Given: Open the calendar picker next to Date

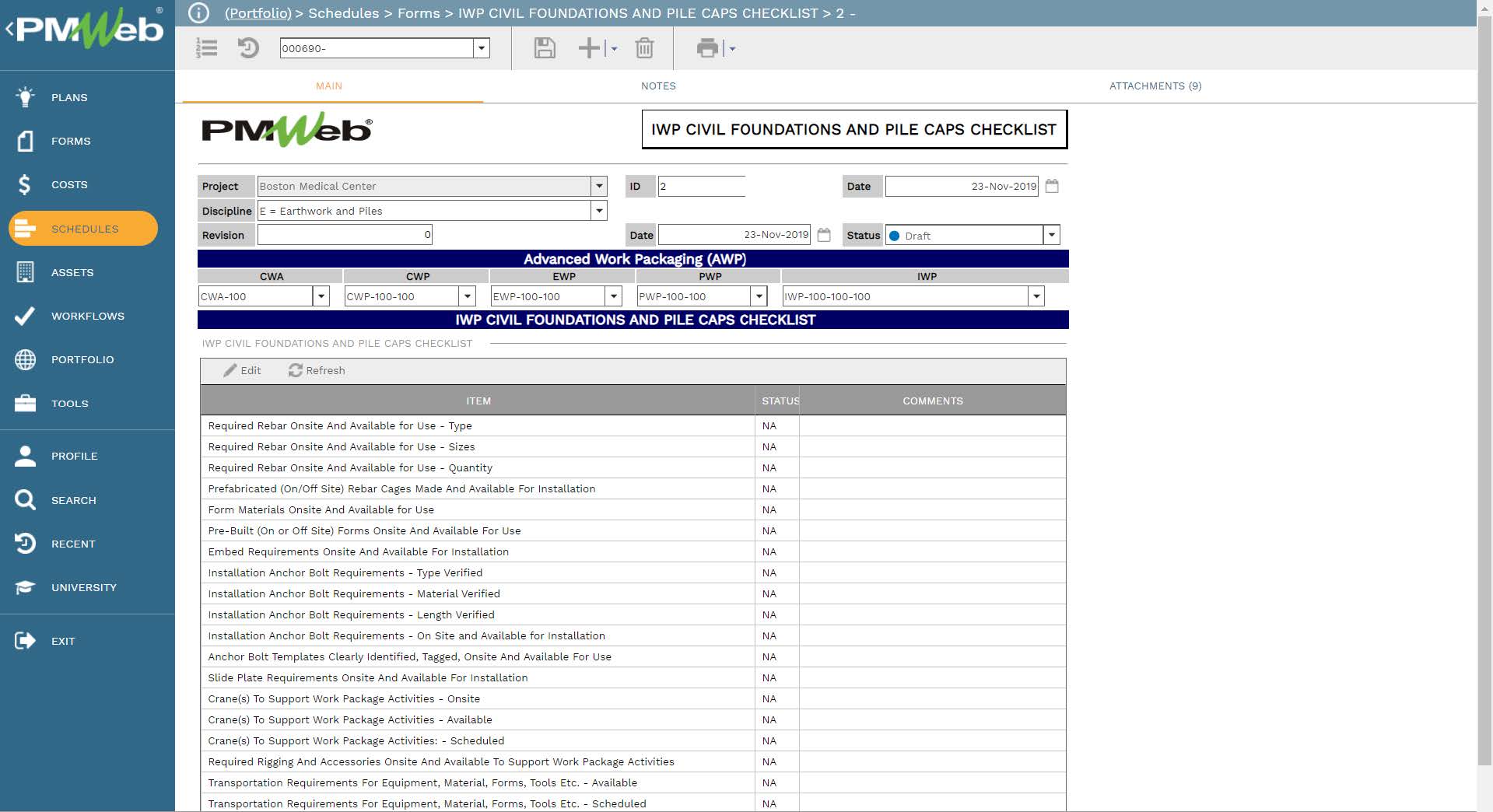Looking at the screenshot, I should (x=1052, y=186).
